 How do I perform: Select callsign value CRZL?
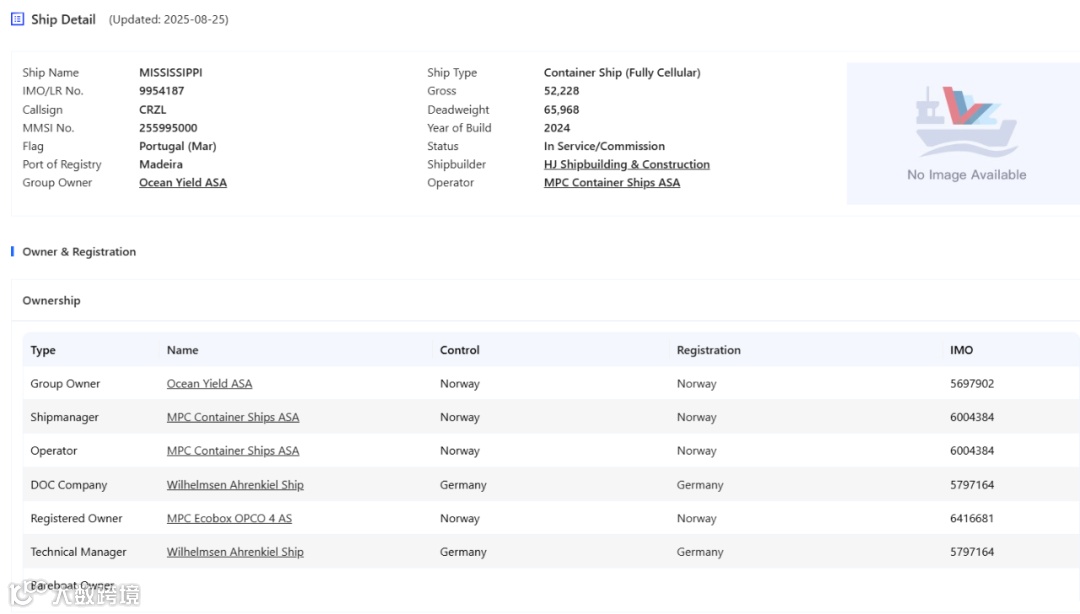point(153,110)
